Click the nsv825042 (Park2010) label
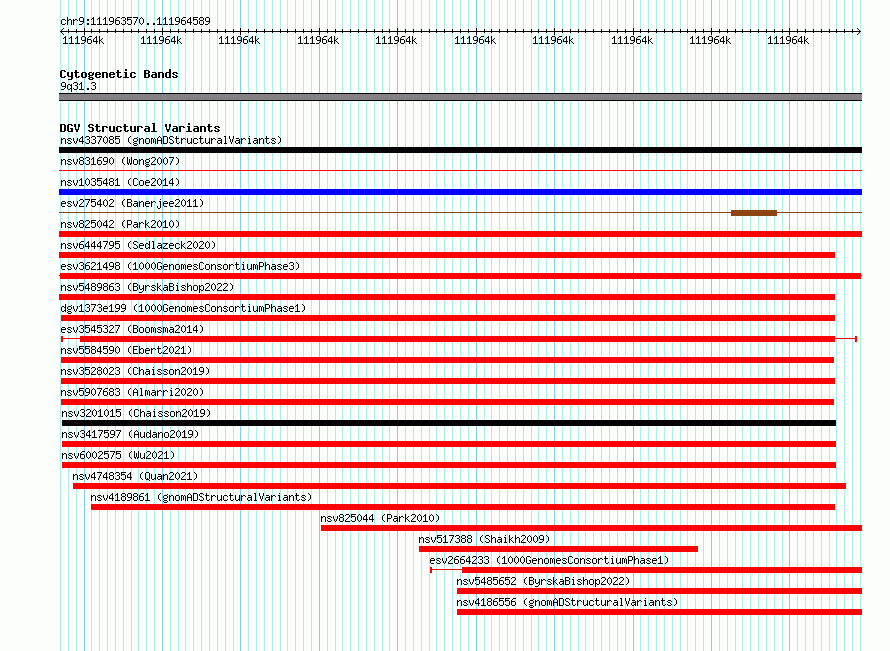 pyautogui.click(x=120, y=224)
